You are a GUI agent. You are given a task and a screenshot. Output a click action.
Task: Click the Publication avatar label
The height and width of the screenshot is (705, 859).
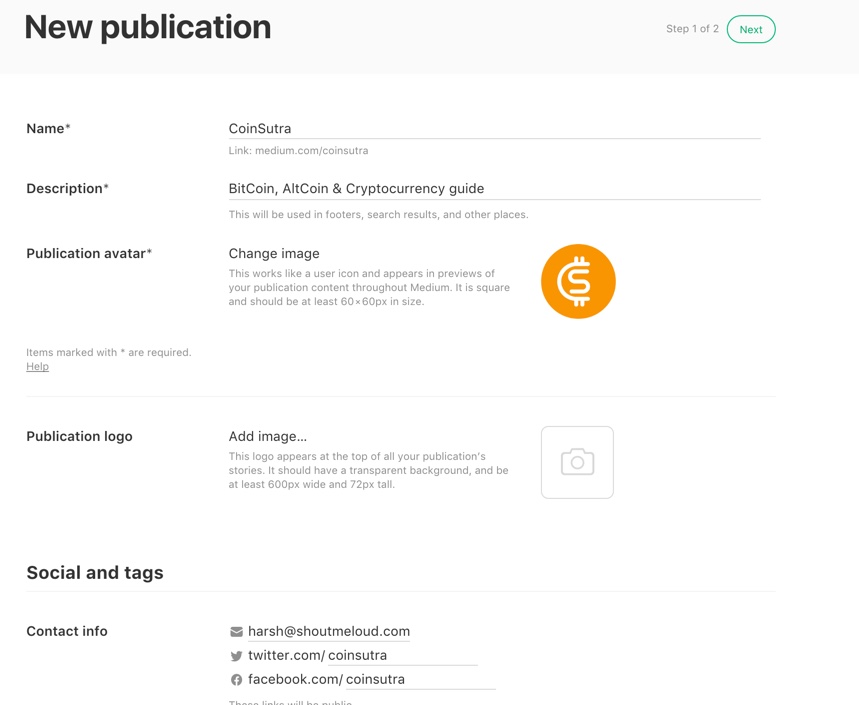tap(89, 254)
